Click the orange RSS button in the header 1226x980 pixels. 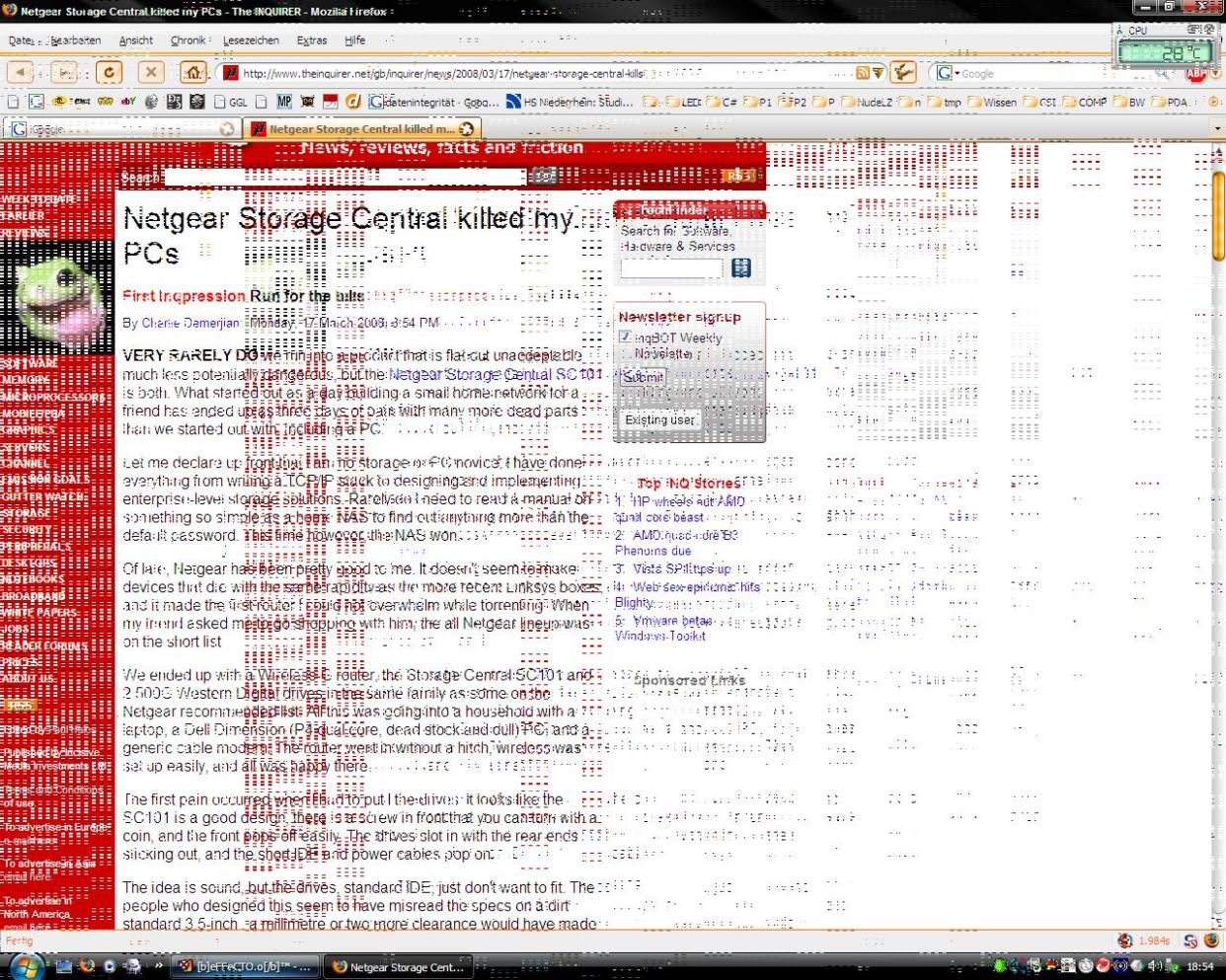pos(738,176)
